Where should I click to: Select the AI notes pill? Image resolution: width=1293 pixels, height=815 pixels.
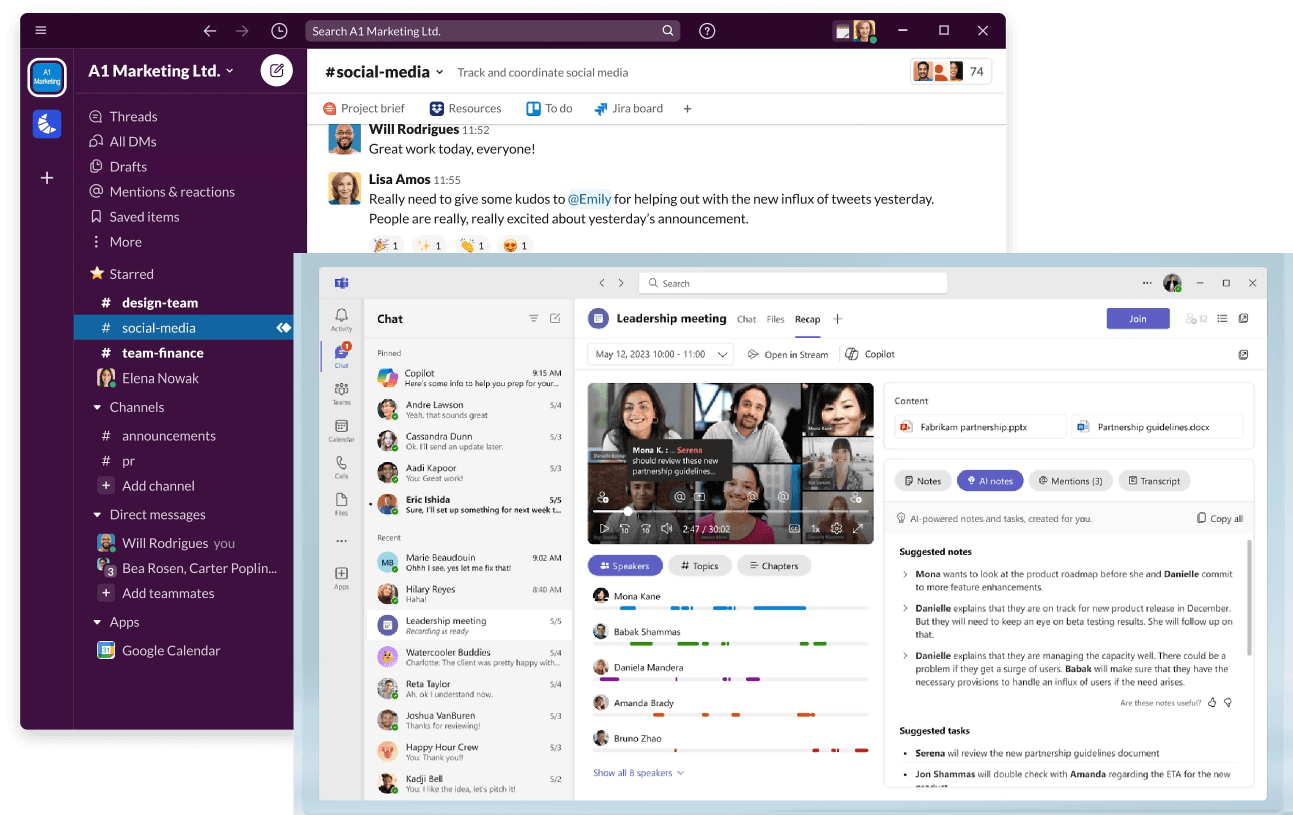click(x=989, y=481)
